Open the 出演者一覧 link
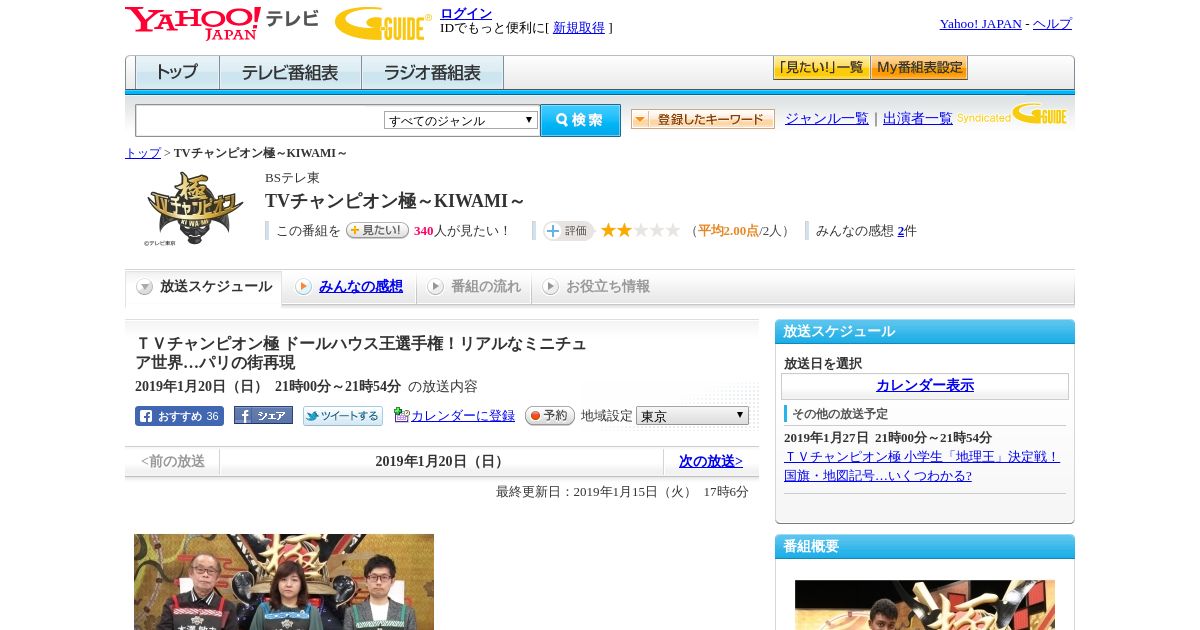The image size is (1200, 630). (x=918, y=119)
